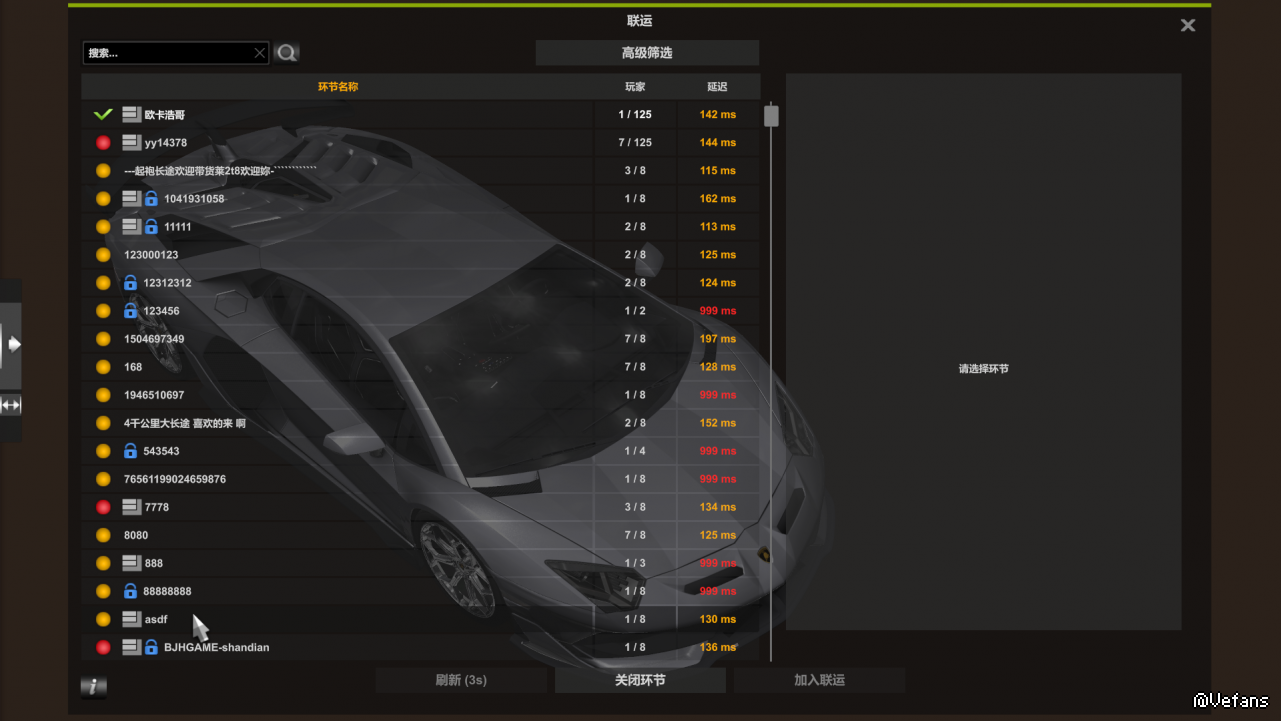The image size is (1281, 721).
Task: Sort by the 延迟 column header
Action: tap(717, 87)
